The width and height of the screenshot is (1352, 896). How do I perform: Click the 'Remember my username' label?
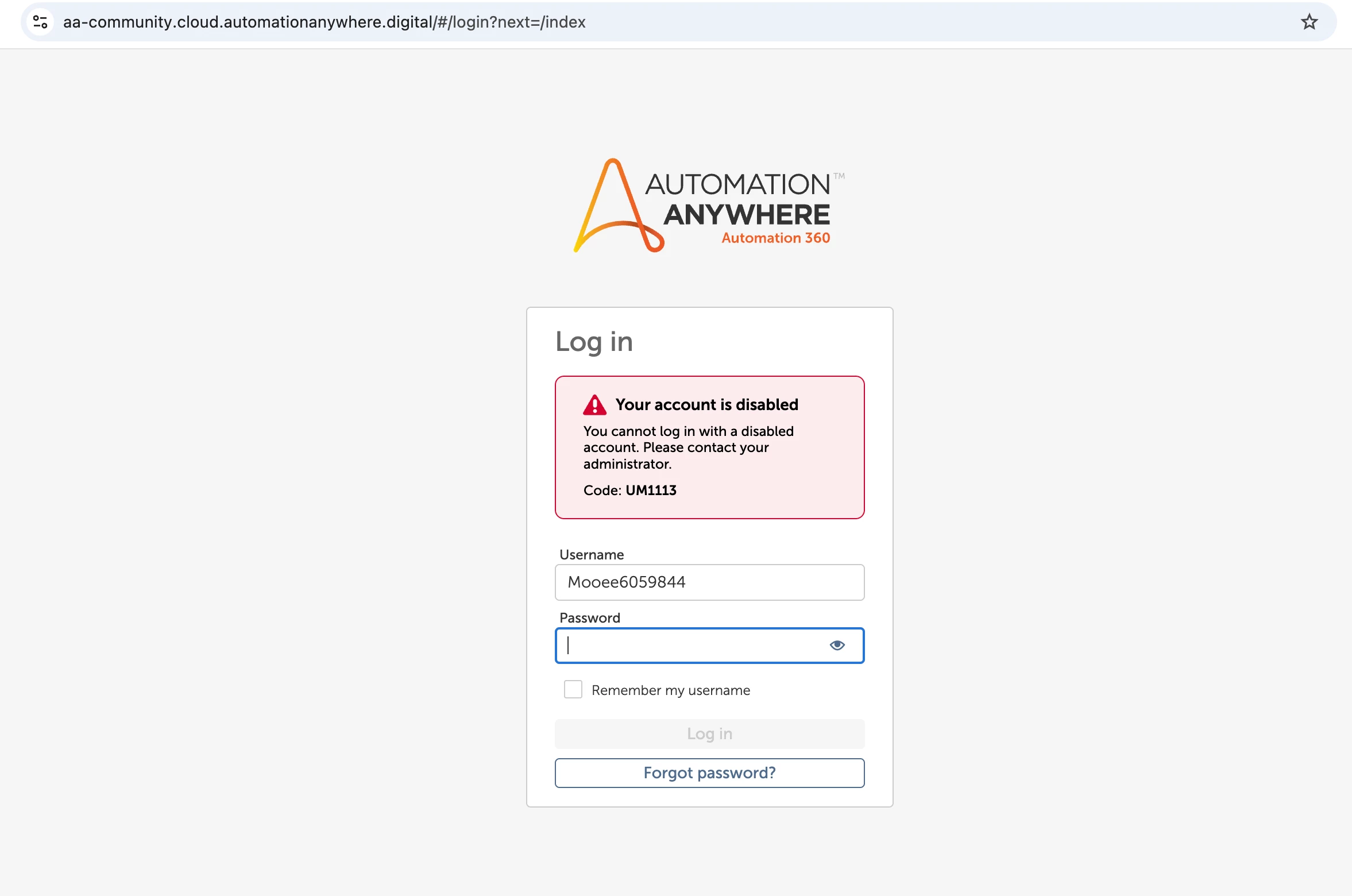click(671, 690)
